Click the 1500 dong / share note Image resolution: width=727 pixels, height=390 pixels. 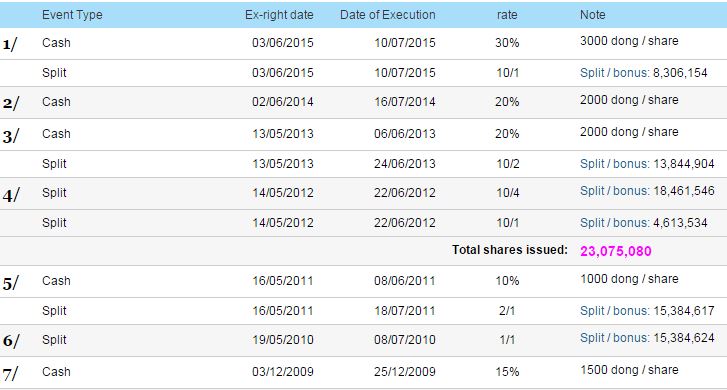[629, 370]
